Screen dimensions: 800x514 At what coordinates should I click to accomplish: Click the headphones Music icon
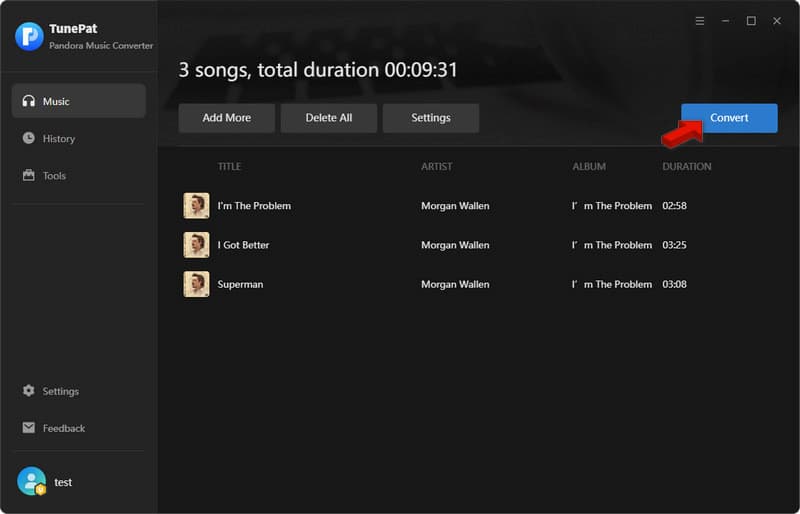tap(29, 101)
